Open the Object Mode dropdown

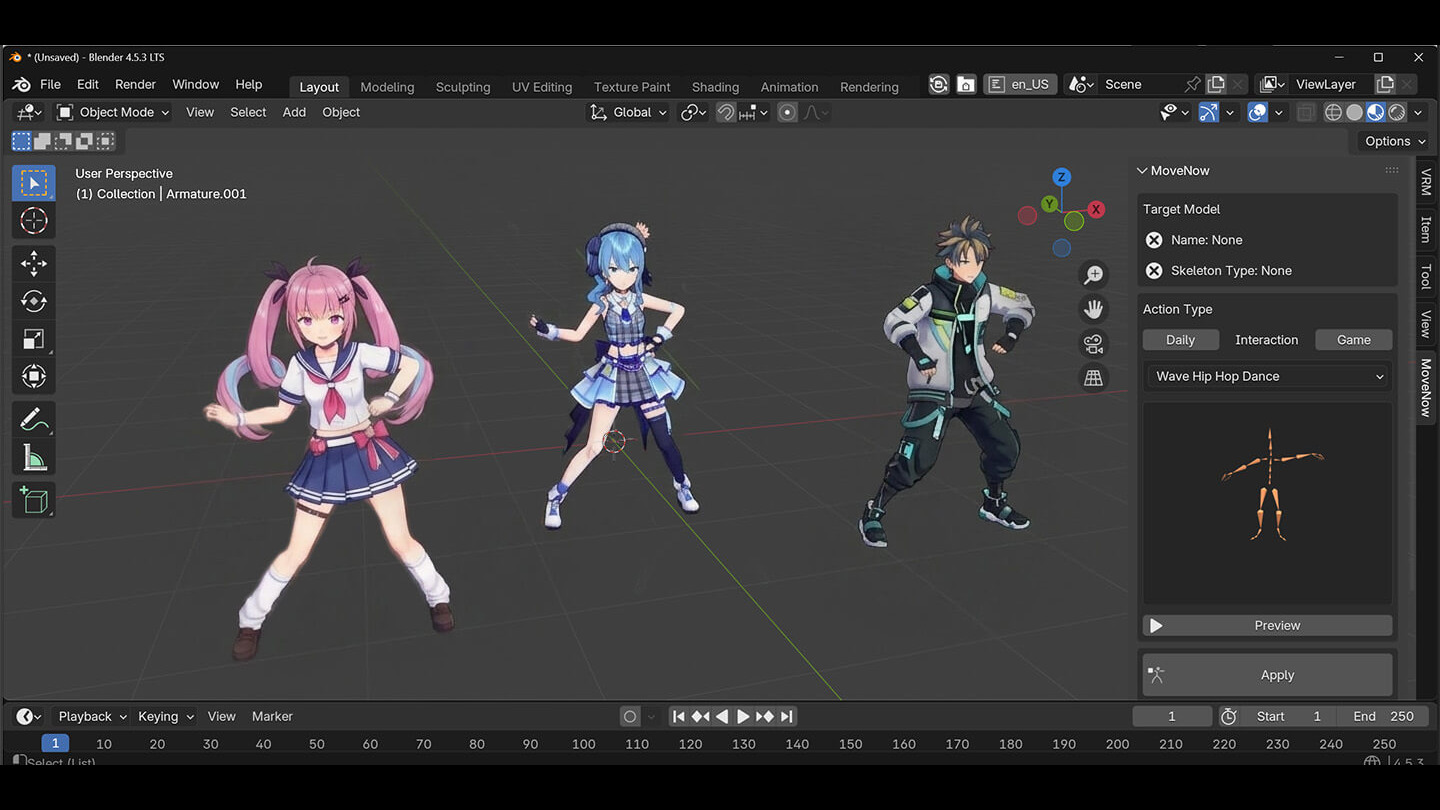113,112
